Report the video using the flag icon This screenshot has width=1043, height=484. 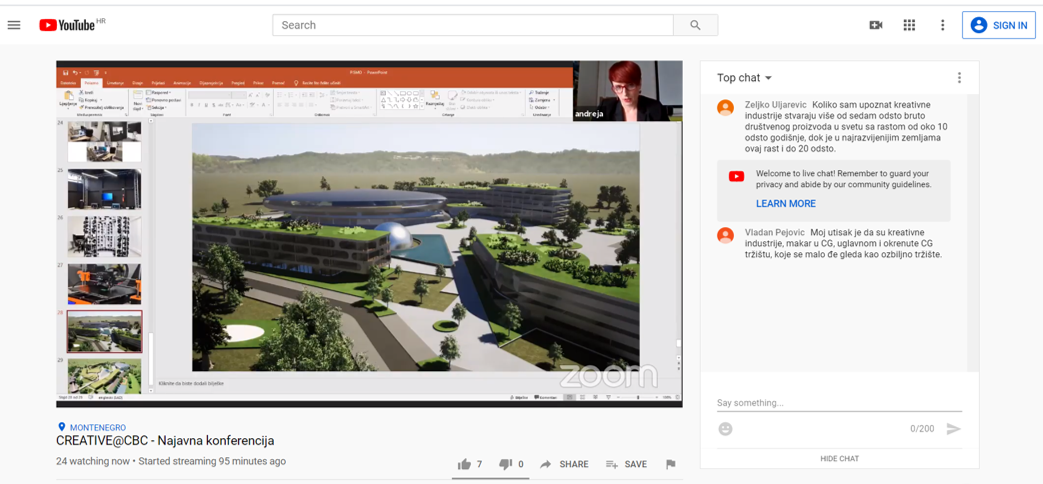671,464
